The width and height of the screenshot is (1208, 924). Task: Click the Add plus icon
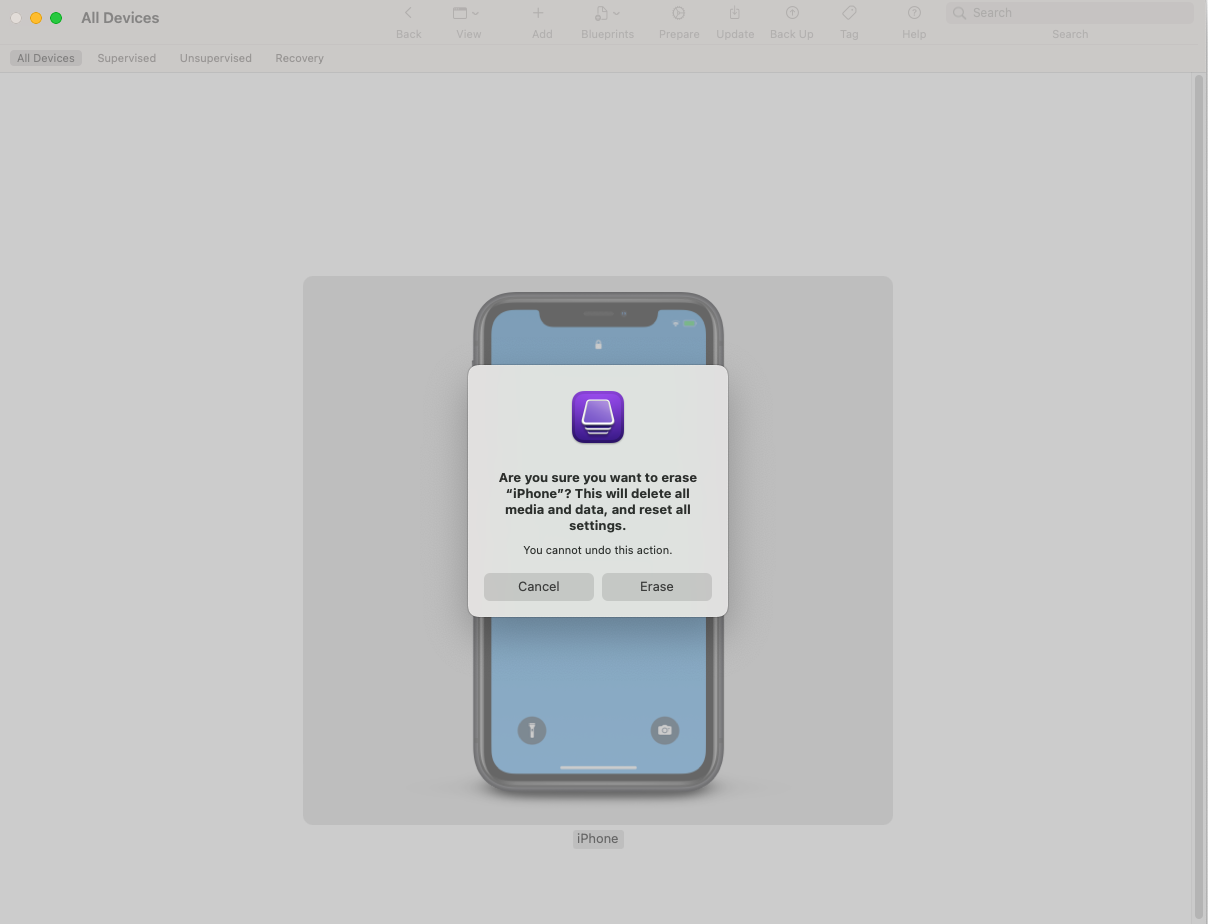pyautogui.click(x=538, y=14)
